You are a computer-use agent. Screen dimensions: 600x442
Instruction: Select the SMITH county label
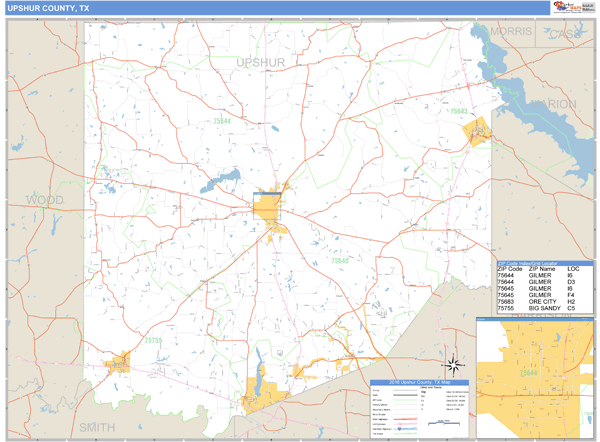97,427
